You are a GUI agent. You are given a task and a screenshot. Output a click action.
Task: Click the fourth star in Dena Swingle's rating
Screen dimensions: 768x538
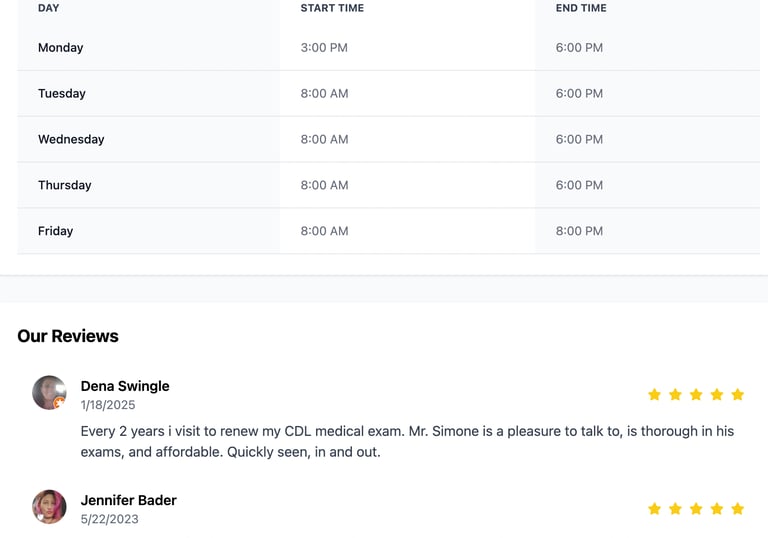(717, 395)
